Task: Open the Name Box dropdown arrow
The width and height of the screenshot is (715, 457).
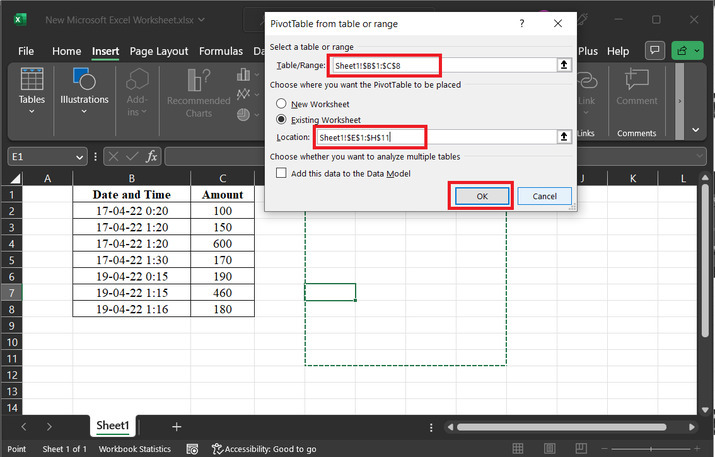Action: point(80,157)
